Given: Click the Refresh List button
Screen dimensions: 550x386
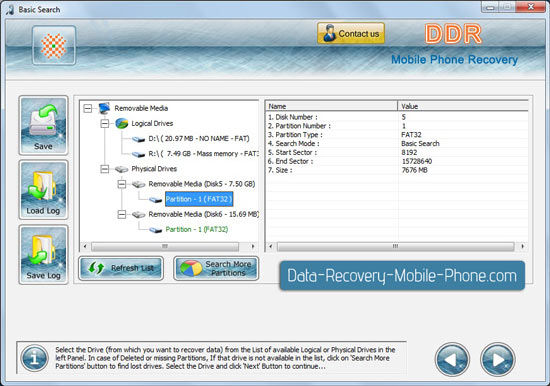Looking at the screenshot, I should pos(121,268).
